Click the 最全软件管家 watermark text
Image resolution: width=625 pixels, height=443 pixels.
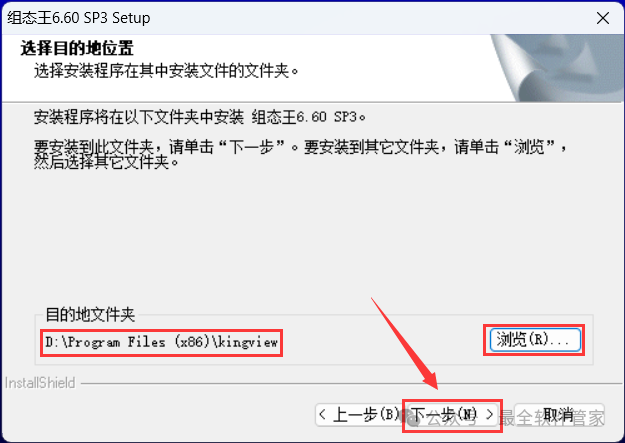pyautogui.click(x=552, y=418)
